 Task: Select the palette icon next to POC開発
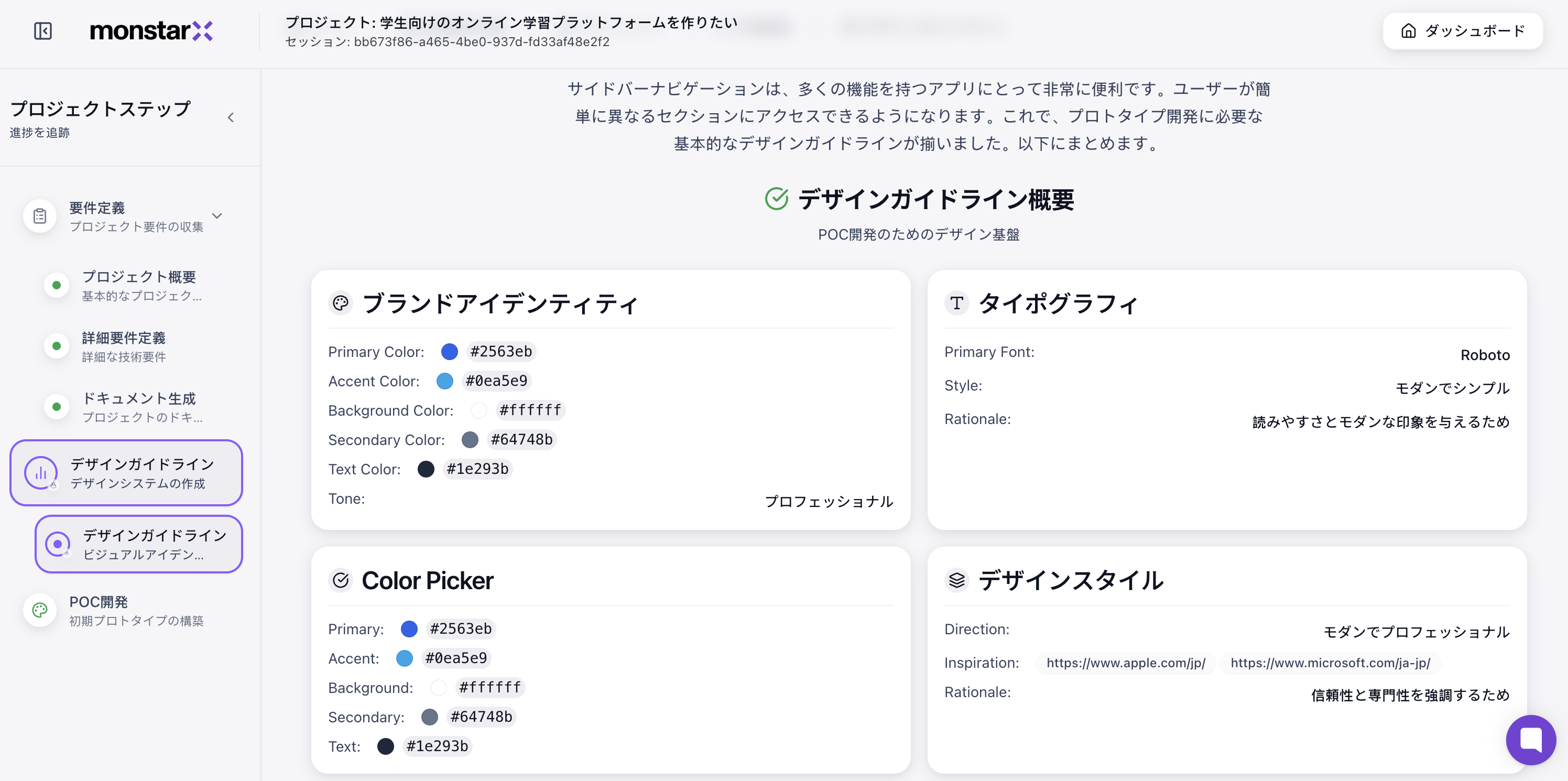pos(39,610)
